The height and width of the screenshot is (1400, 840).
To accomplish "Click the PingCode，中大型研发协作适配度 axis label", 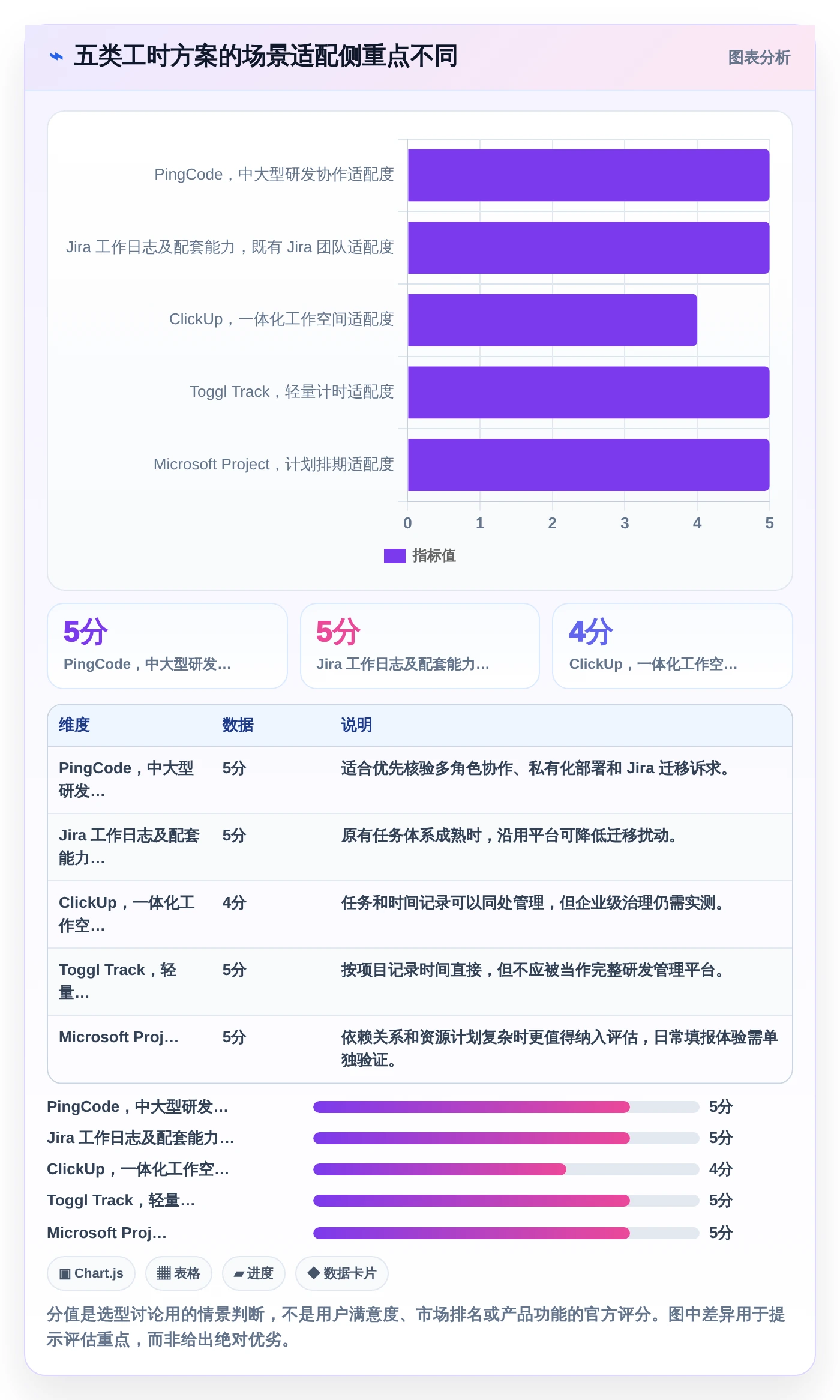I will [274, 175].
